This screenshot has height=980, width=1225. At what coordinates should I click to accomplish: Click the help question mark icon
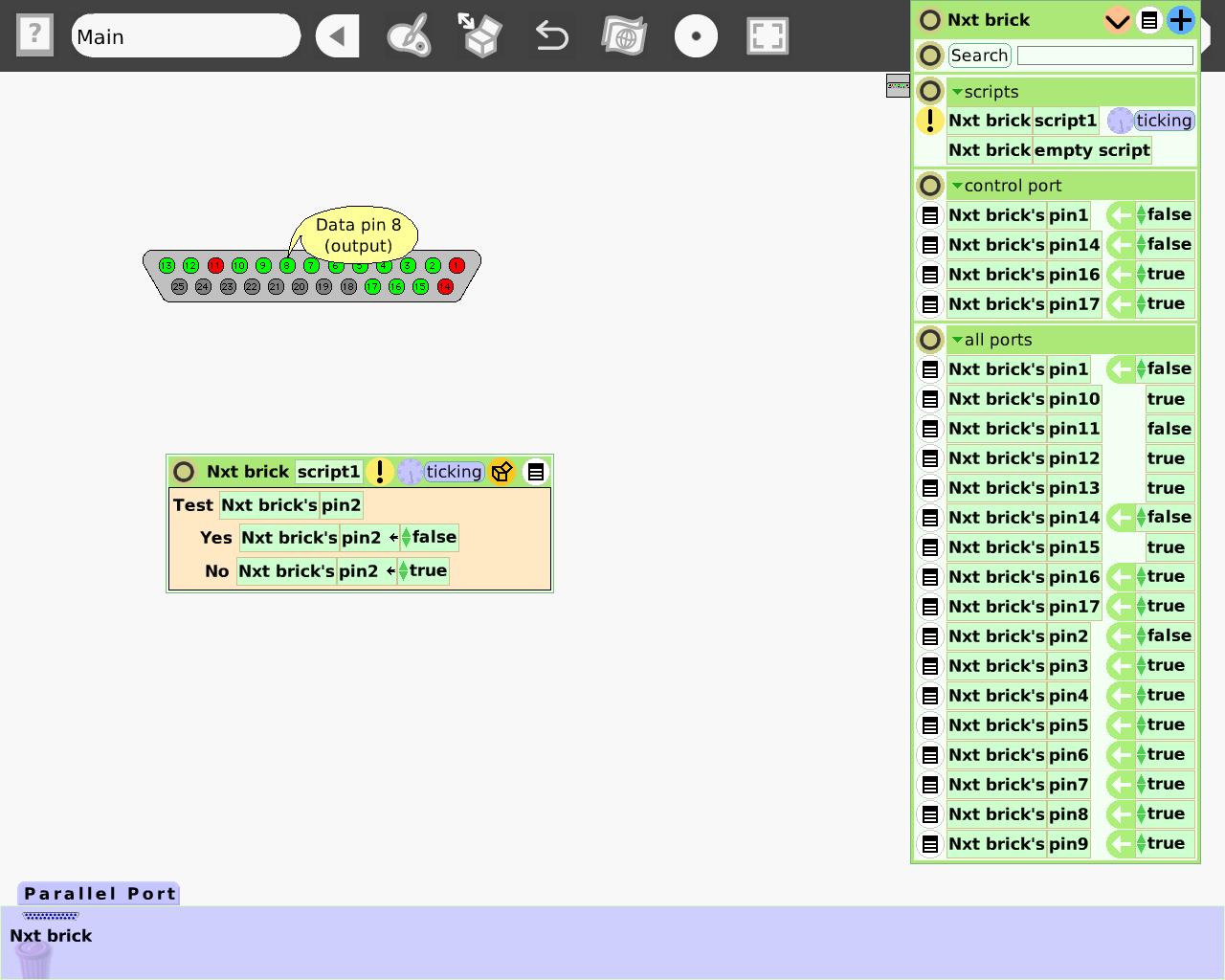34,35
